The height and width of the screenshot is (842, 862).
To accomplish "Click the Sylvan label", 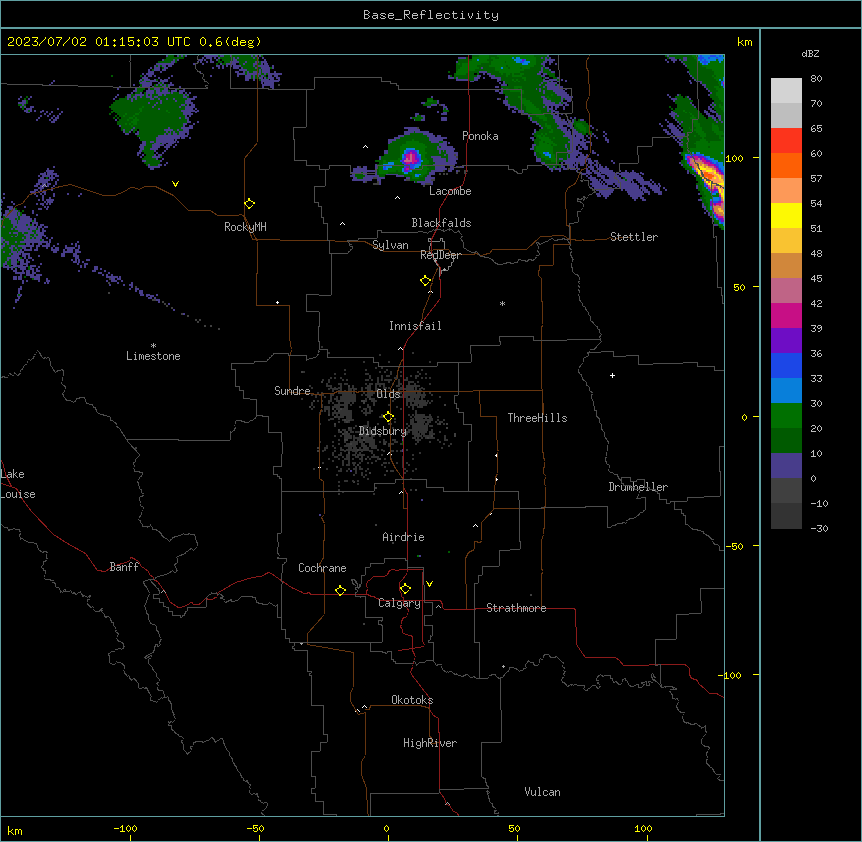I will click(x=390, y=245).
